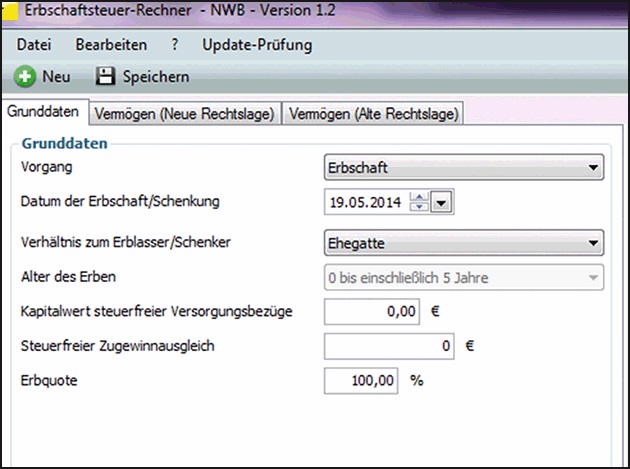Image resolution: width=630 pixels, height=469 pixels.
Task: Switch to the Grunddaten tab
Action: click(x=44, y=114)
